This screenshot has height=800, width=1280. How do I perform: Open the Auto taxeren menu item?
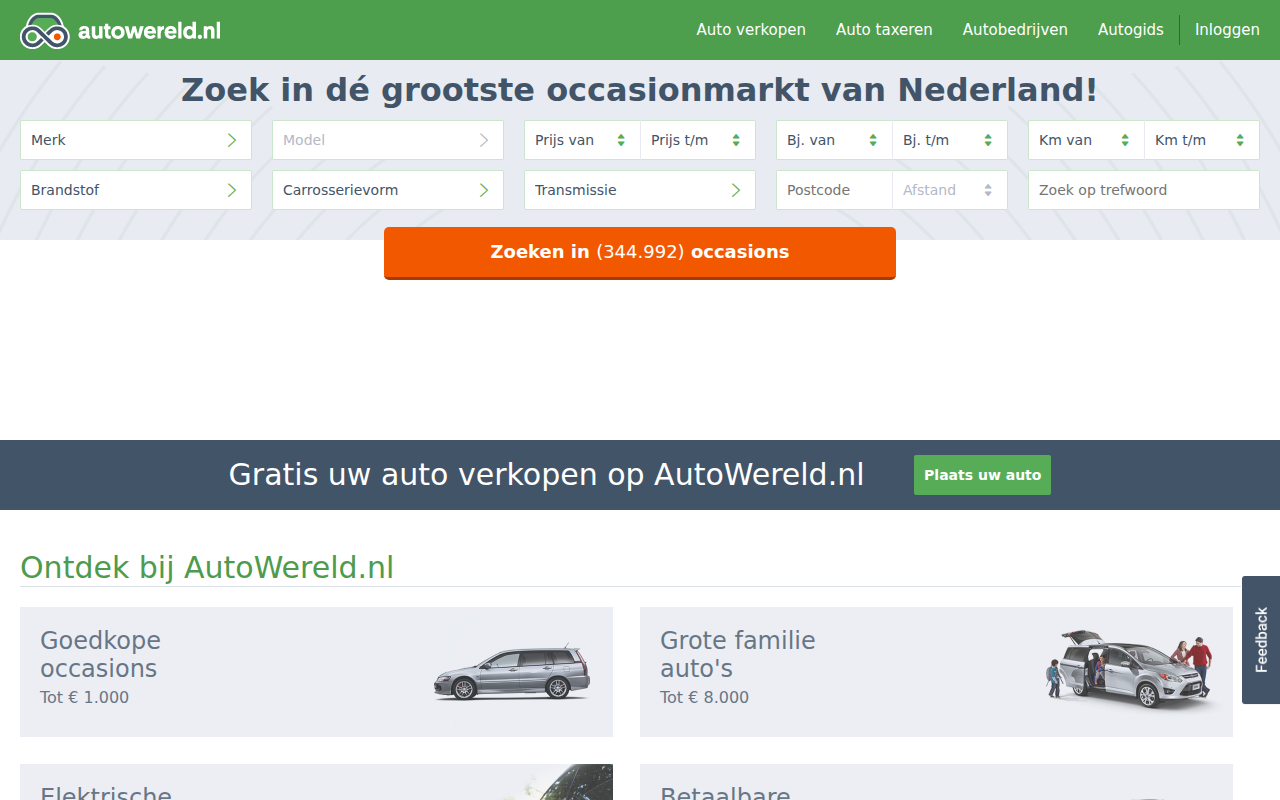(x=884, y=30)
